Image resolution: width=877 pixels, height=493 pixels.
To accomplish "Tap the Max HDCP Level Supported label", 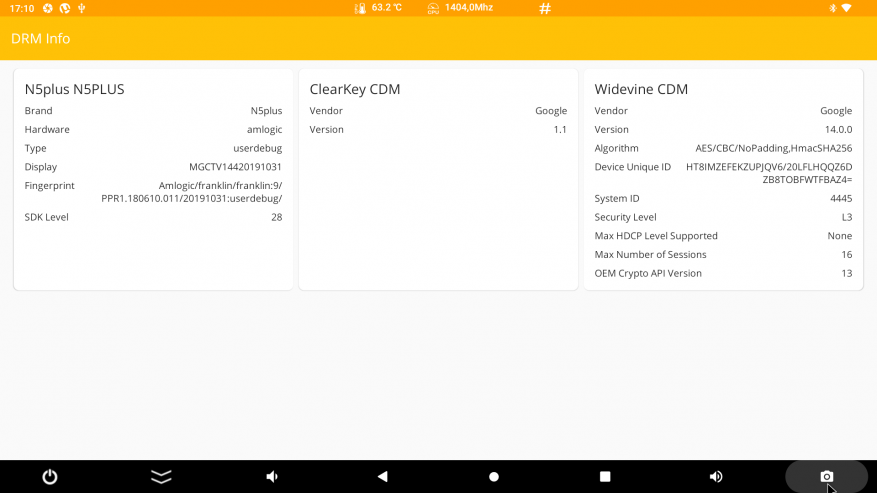I will [x=656, y=236].
